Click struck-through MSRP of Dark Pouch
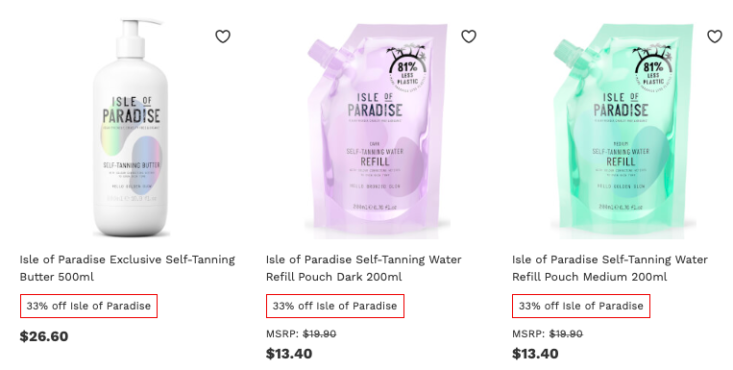Image resolution: width=733 pixels, height=370 pixels. (319, 334)
